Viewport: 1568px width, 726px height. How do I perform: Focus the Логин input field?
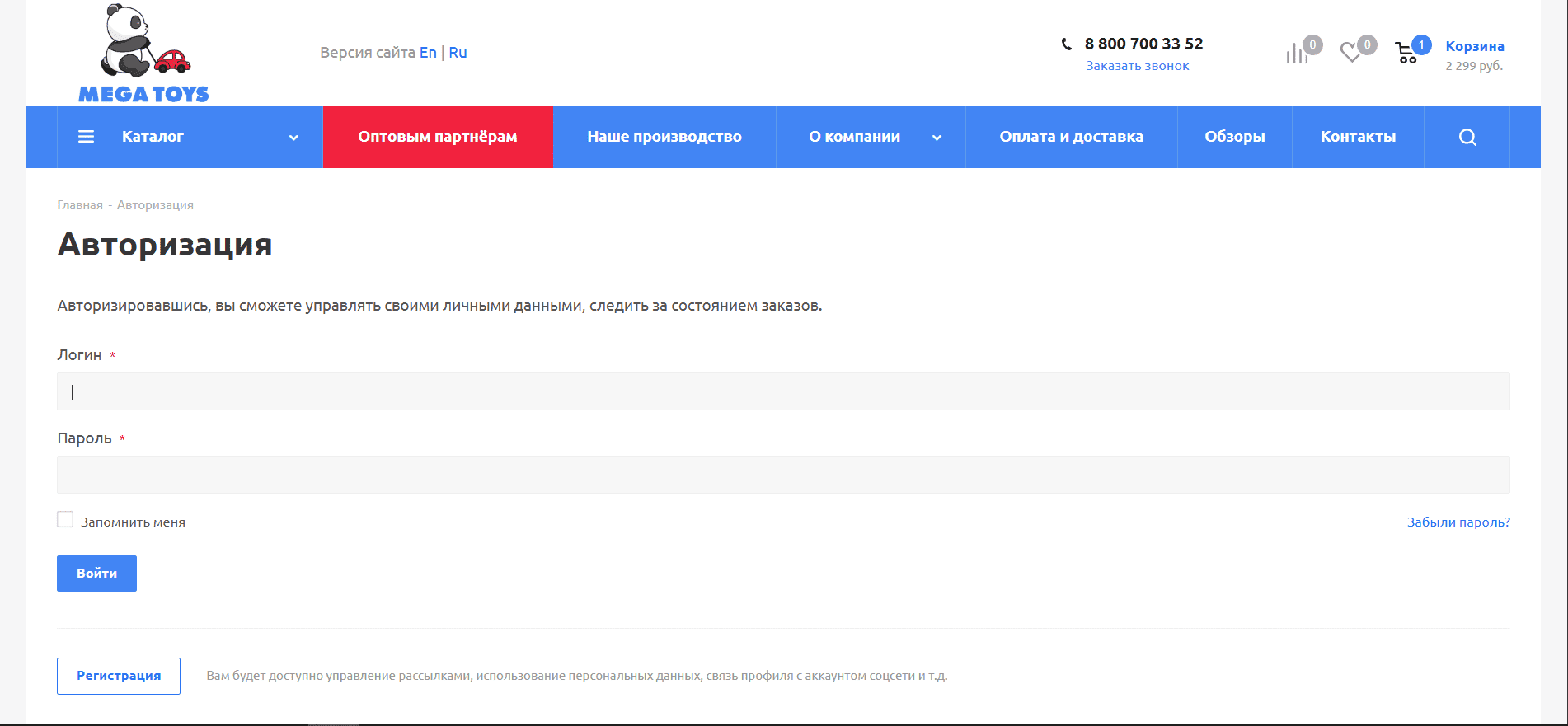pyautogui.click(x=783, y=391)
